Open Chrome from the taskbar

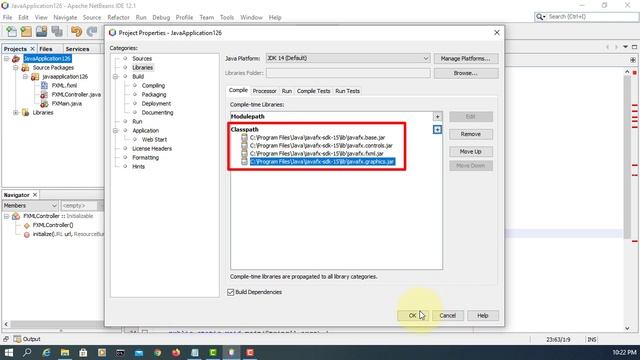[x=158, y=352]
